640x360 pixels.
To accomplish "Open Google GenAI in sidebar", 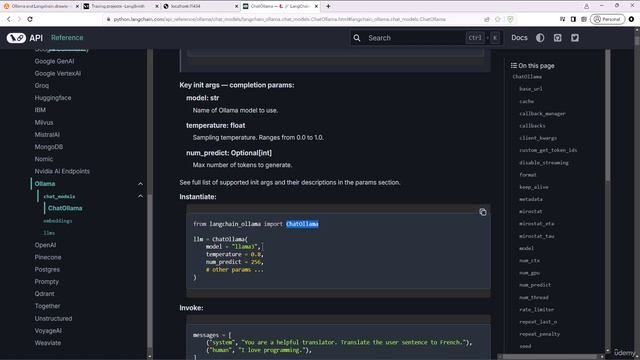I will (54, 61).
